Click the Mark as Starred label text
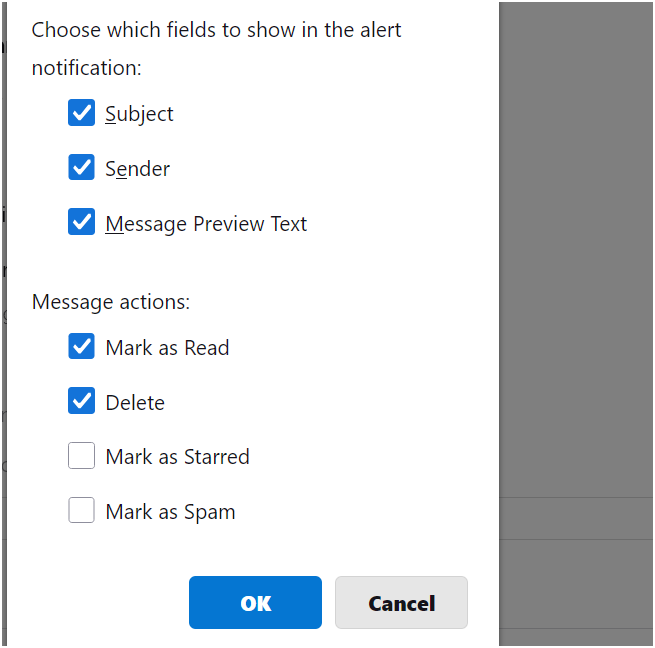 coord(177,457)
